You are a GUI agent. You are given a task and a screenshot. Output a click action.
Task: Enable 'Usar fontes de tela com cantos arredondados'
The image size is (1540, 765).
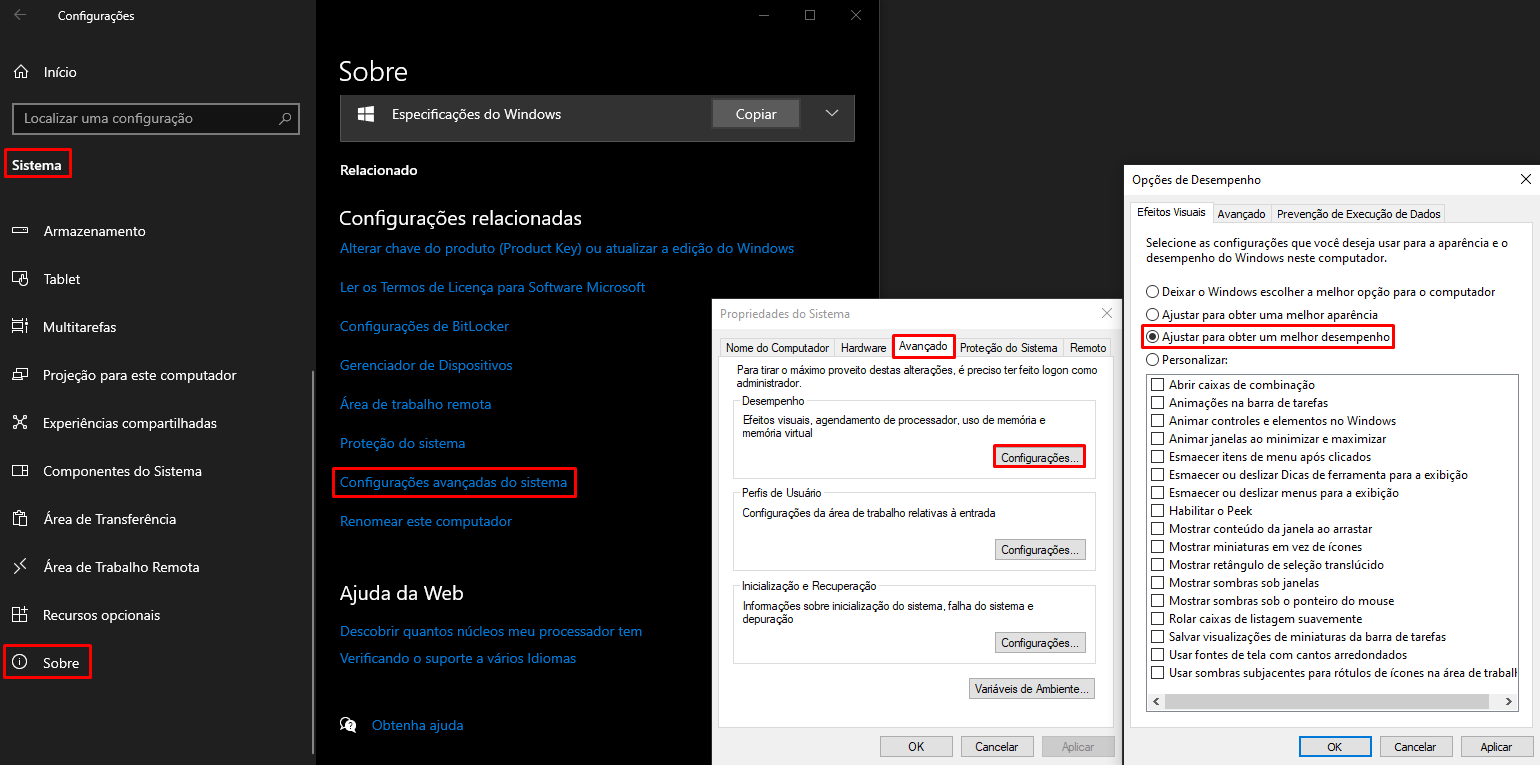[1158, 655]
